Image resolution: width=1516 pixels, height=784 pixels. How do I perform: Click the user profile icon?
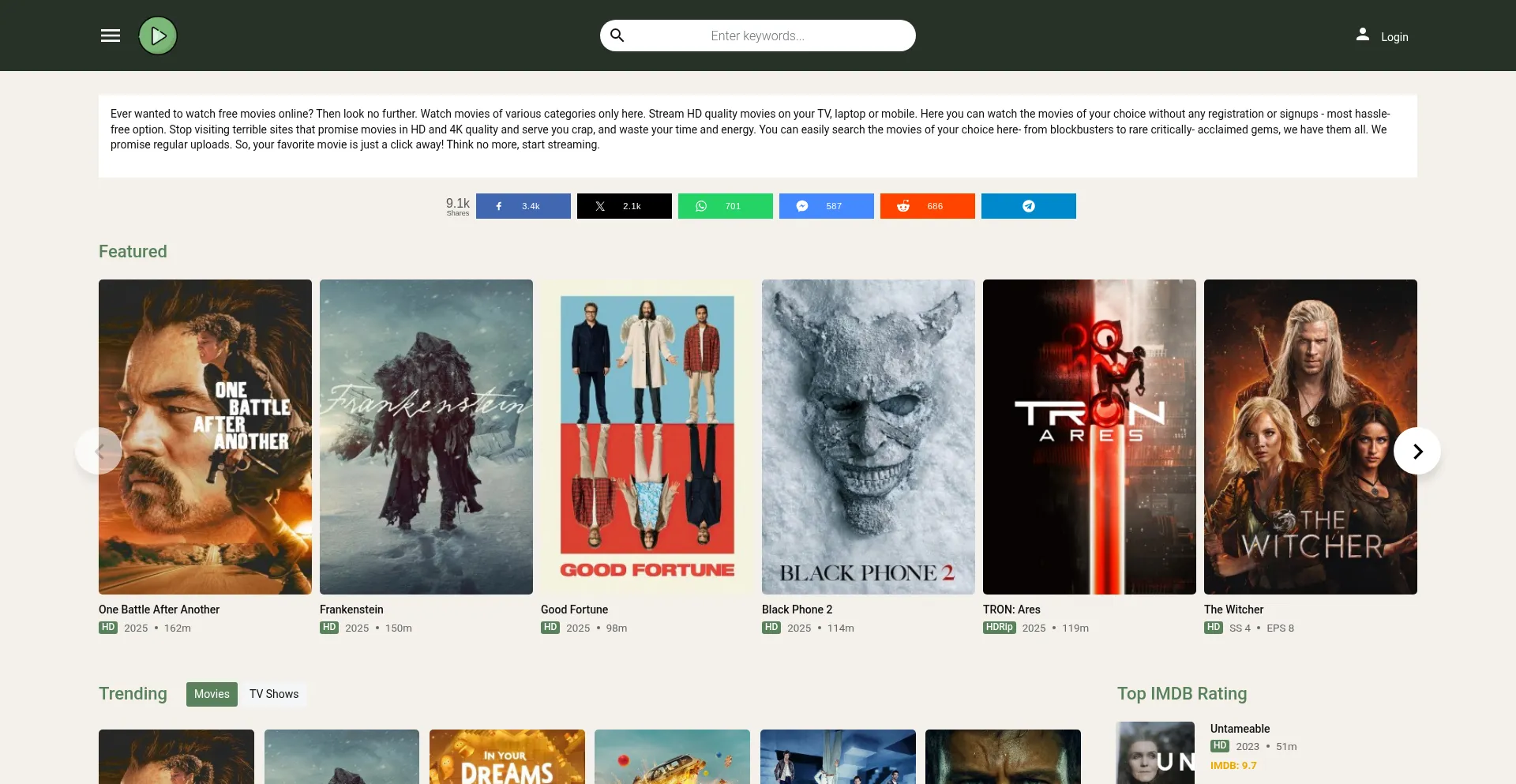tap(1363, 35)
